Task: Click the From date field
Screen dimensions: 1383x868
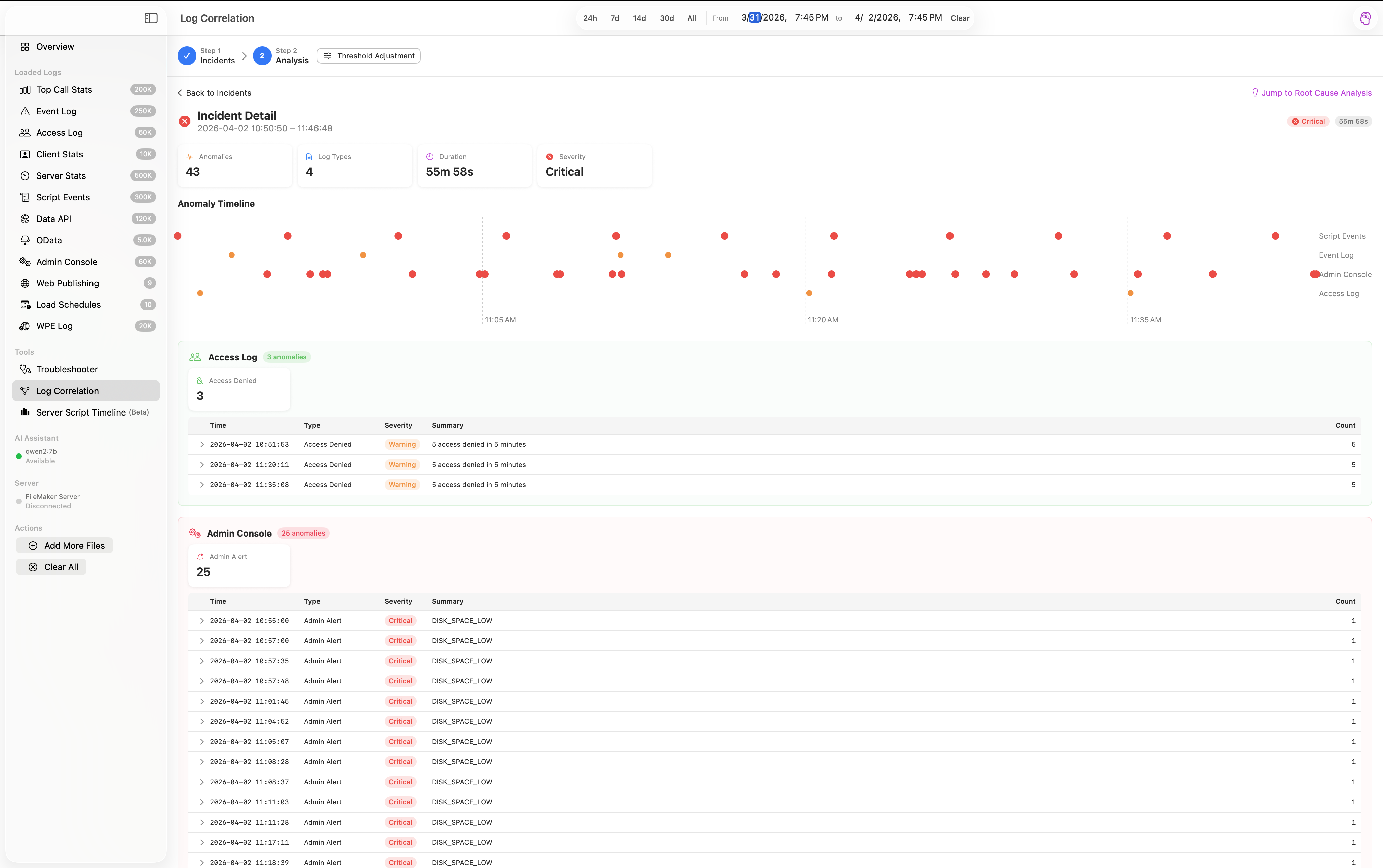Action: pos(764,18)
